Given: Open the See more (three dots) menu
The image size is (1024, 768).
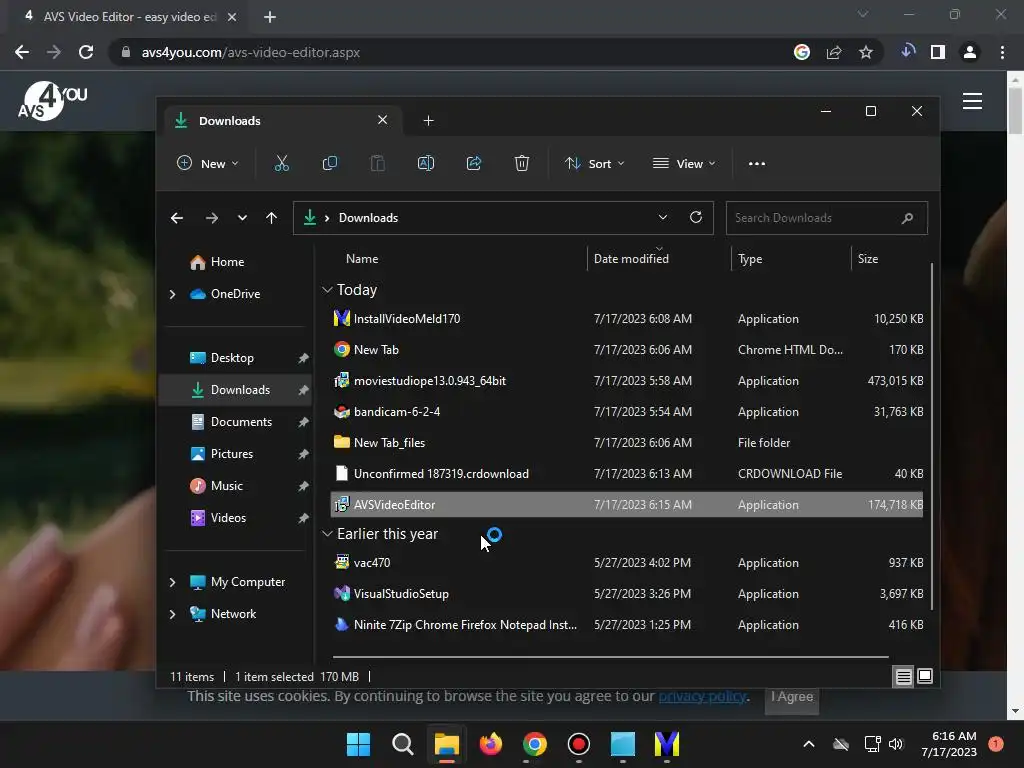Looking at the screenshot, I should point(757,163).
